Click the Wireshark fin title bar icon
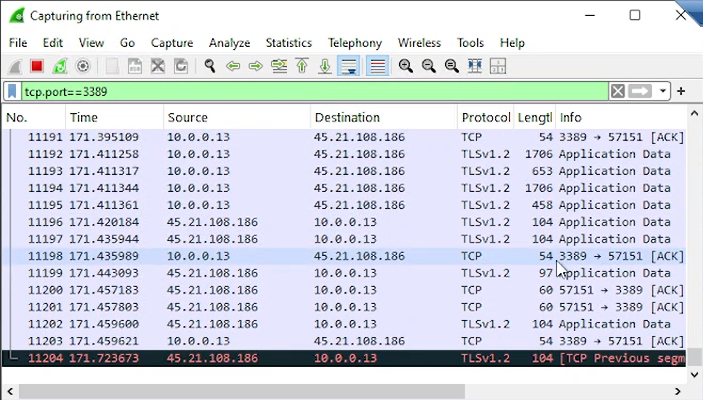Screen dimensions: 703x400 [x=17, y=16]
